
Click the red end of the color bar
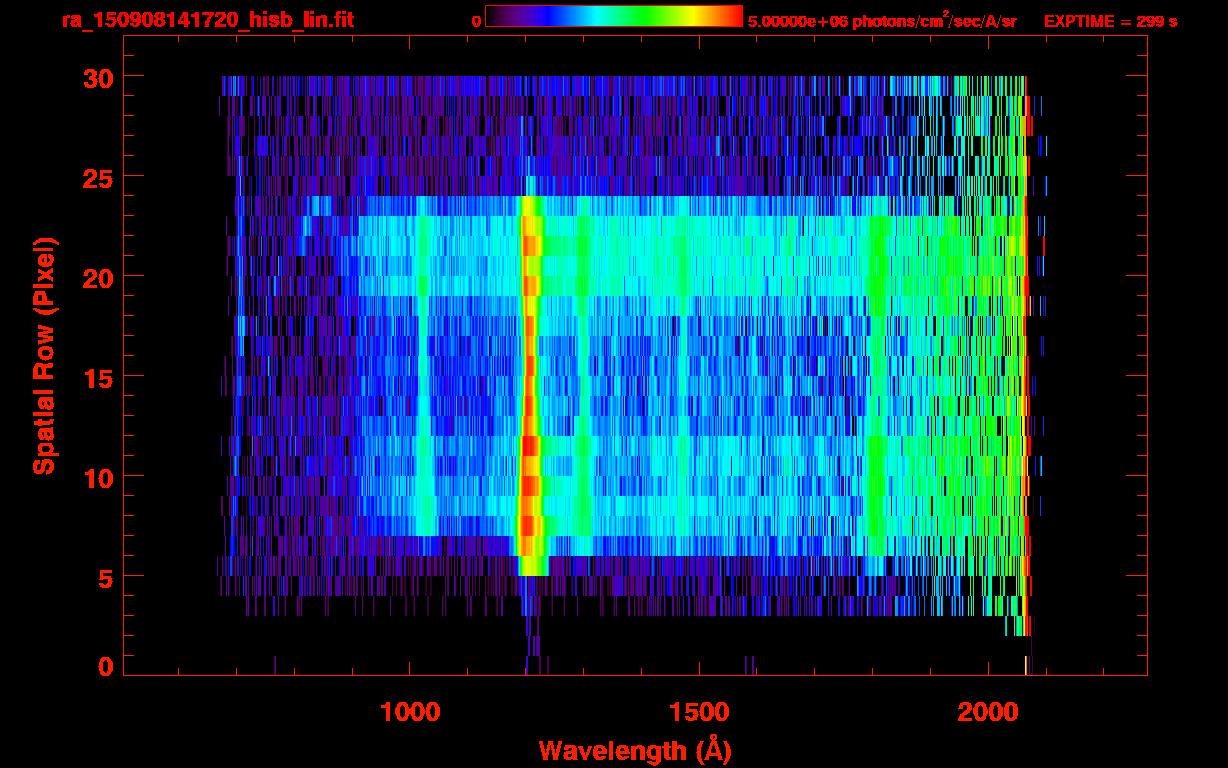click(x=730, y=16)
